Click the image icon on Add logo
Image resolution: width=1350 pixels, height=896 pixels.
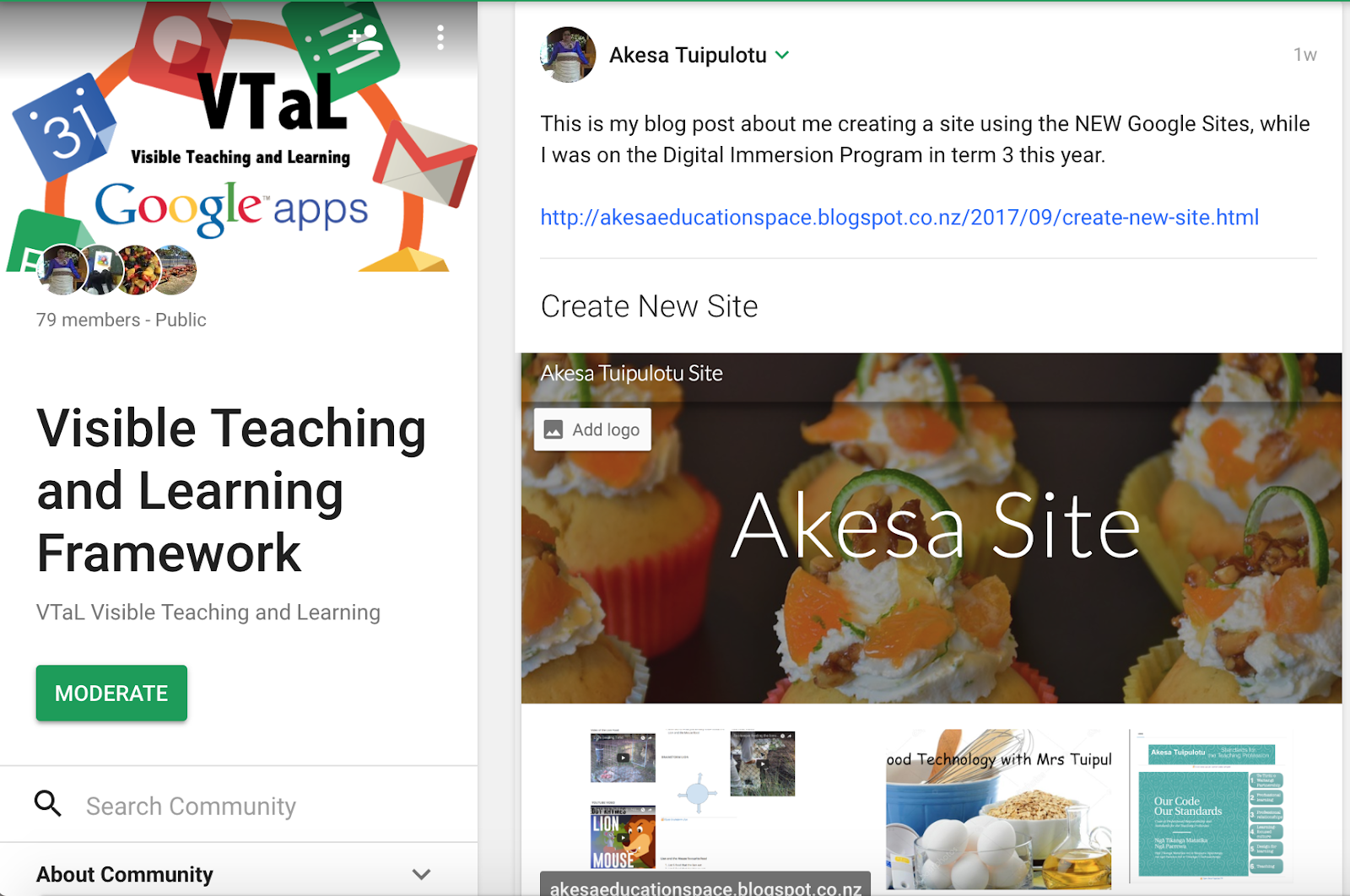[x=553, y=429]
